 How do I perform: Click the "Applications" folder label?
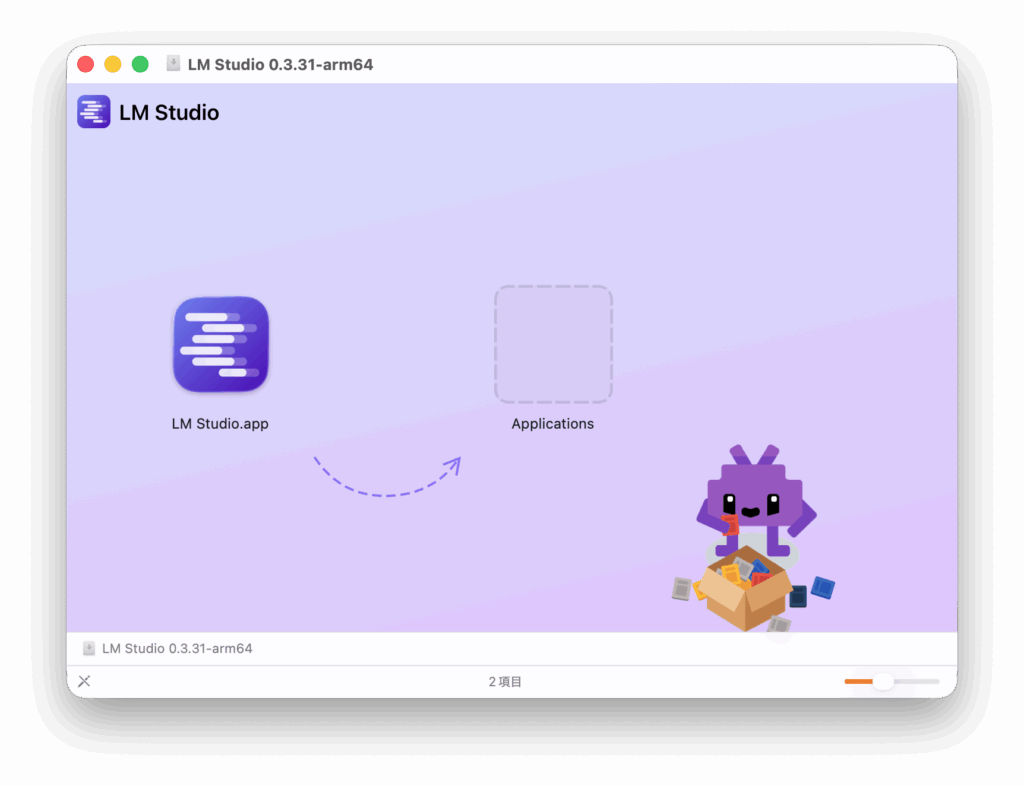click(553, 424)
